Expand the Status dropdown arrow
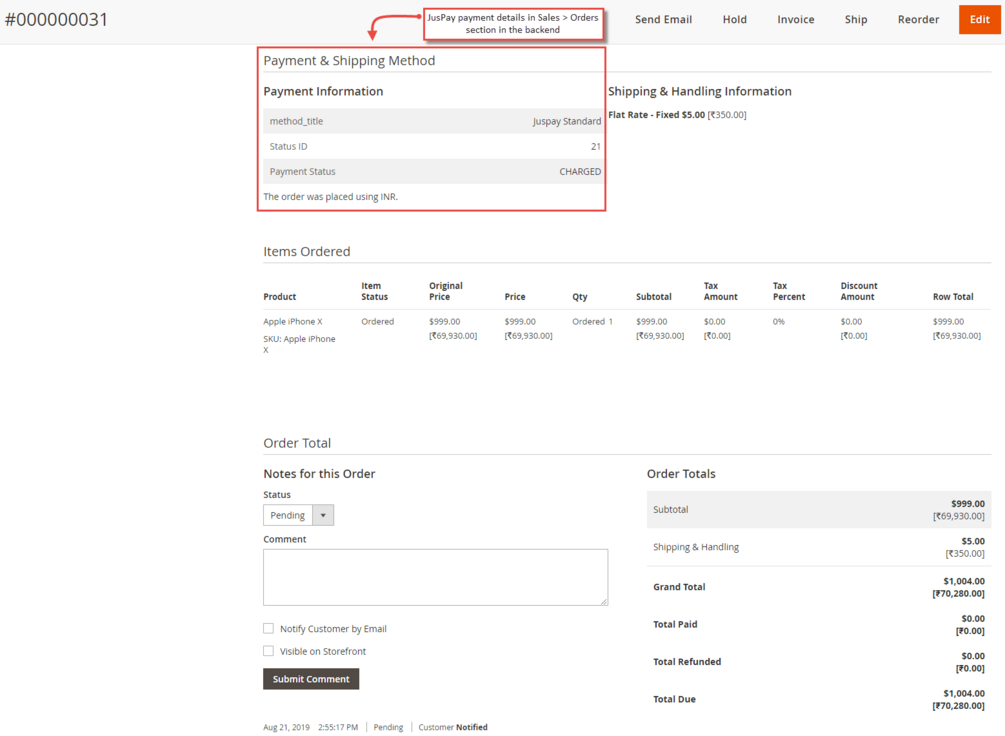1005x736 pixels. click(x=323, y=515)
